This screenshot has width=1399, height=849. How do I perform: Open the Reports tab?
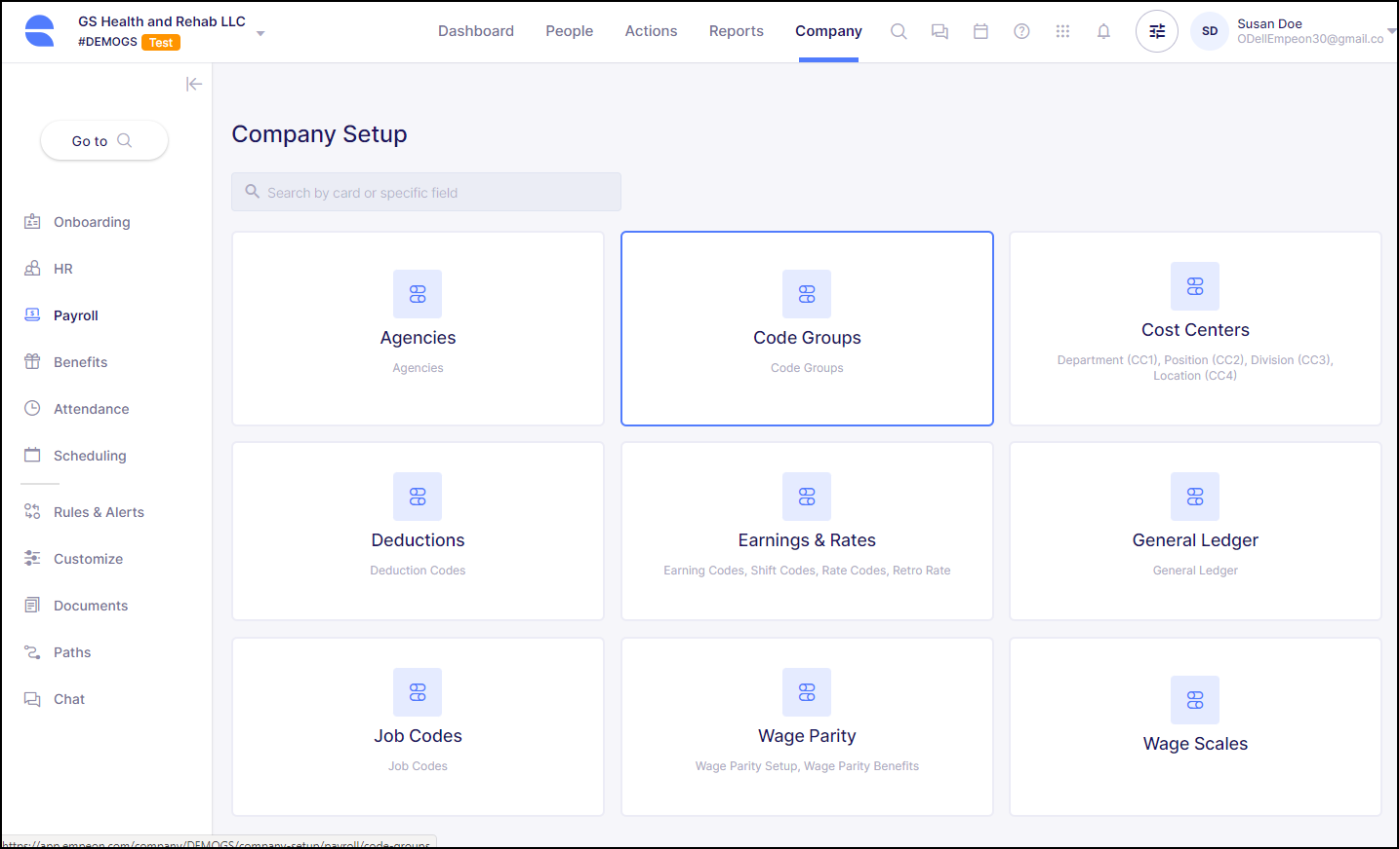click(736, 31)
